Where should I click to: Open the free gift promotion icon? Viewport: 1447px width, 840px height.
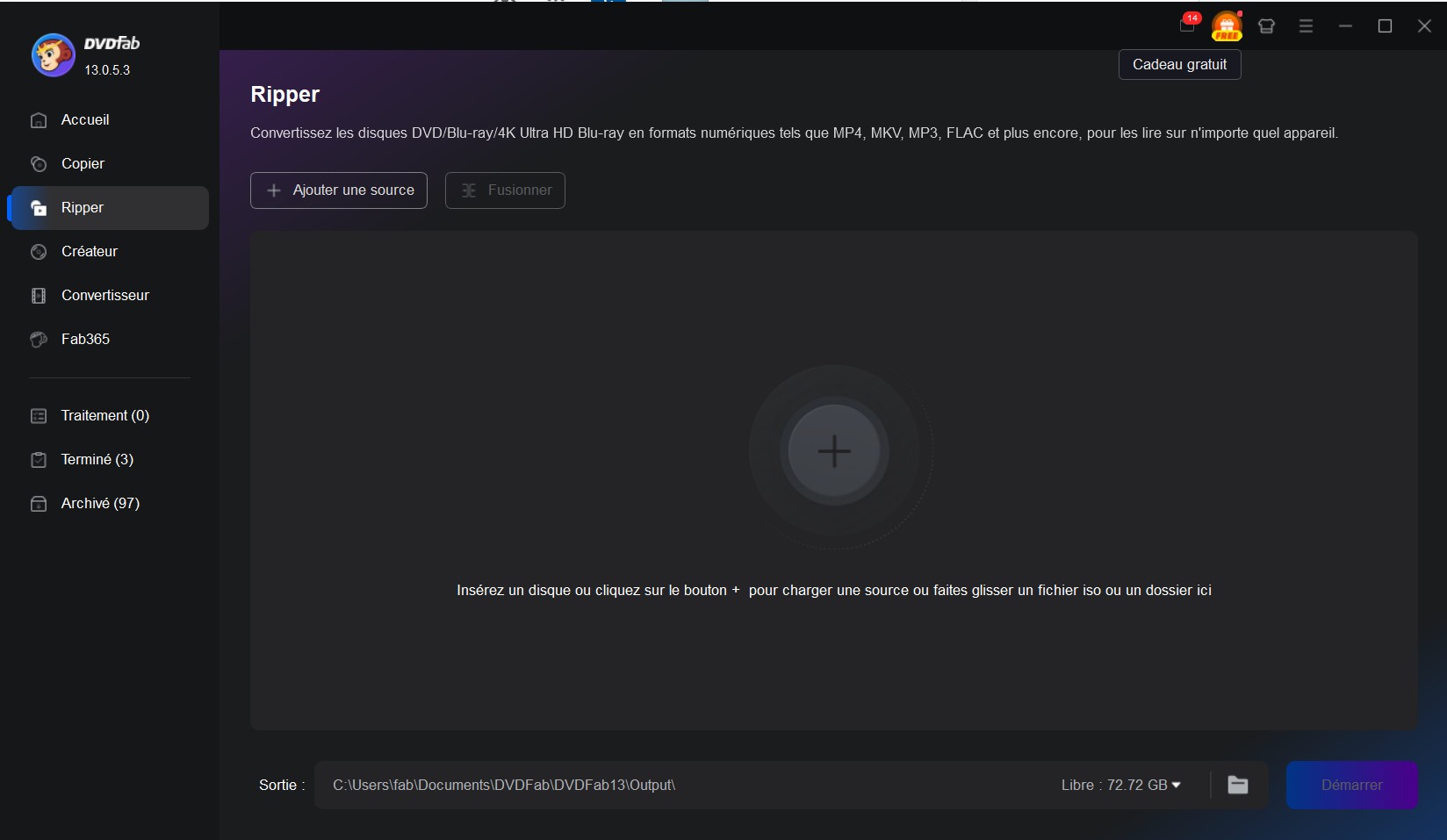pos(1227,26)
